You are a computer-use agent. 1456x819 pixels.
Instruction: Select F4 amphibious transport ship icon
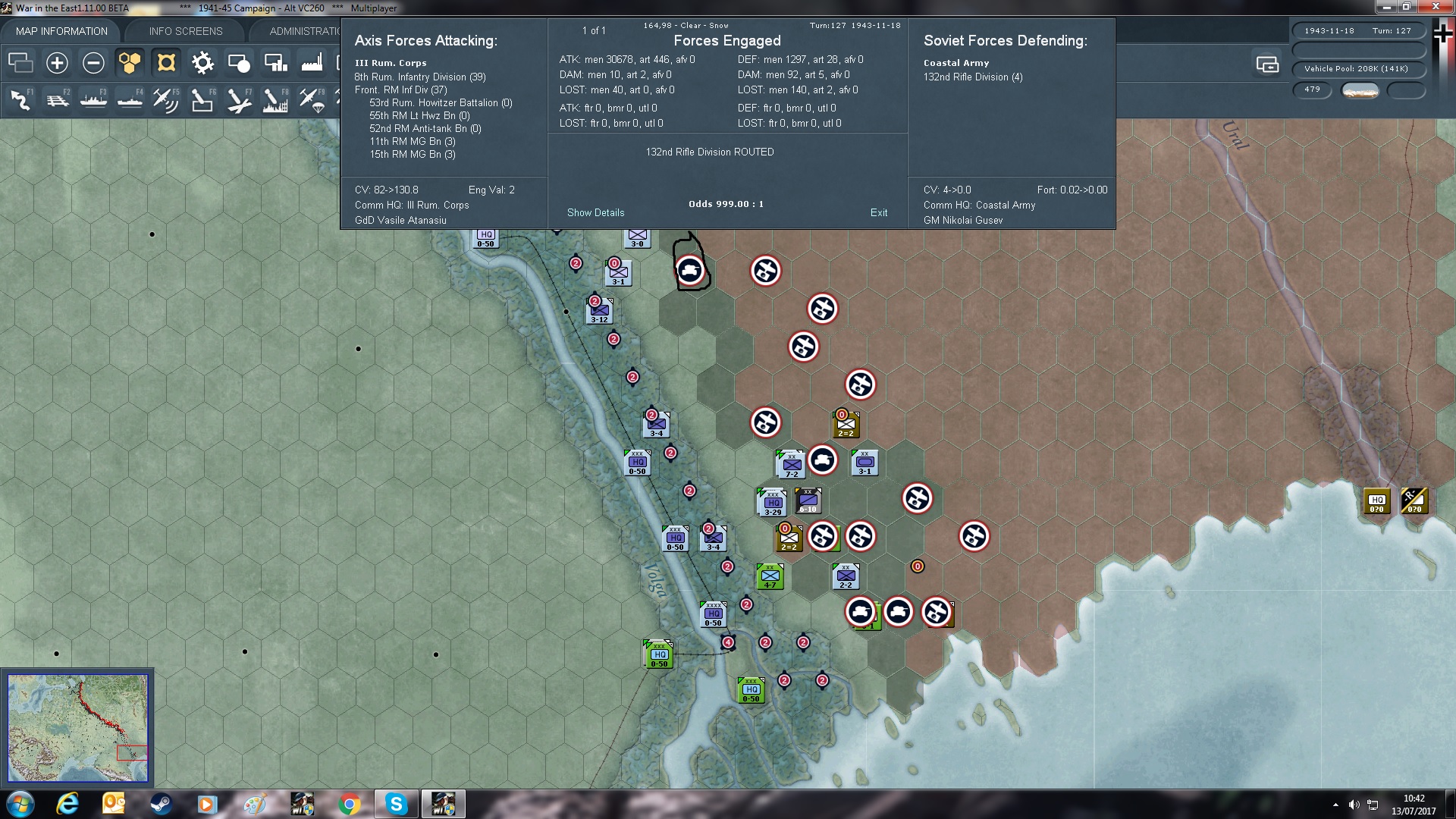[130, 100]
